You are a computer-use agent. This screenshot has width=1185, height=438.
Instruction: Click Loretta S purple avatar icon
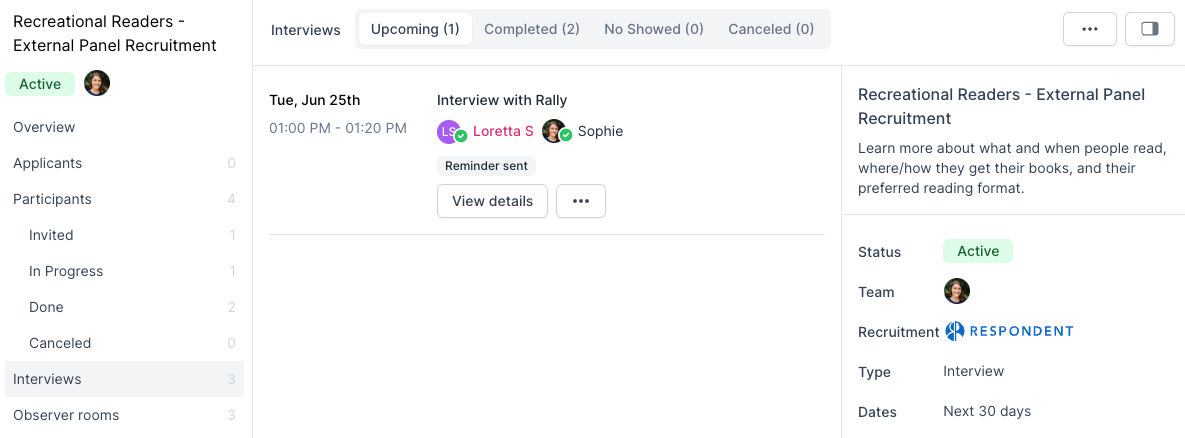(450, 131)
